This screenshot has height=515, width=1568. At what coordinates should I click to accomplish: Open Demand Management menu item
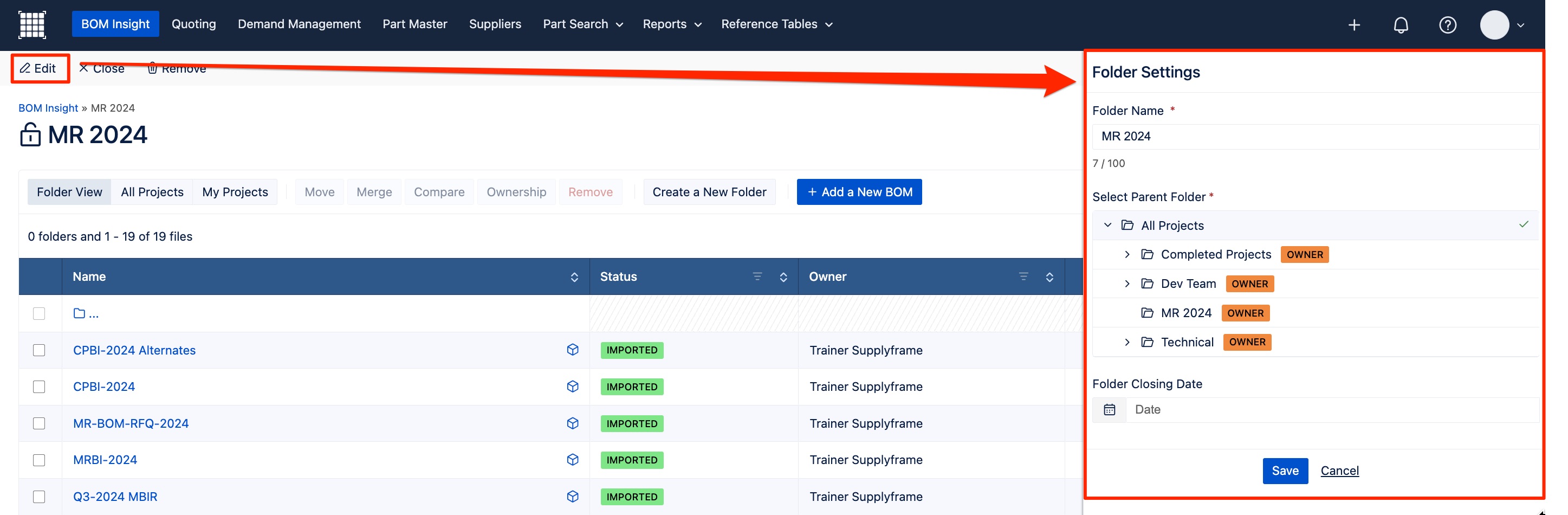click(x=299, y=24)
